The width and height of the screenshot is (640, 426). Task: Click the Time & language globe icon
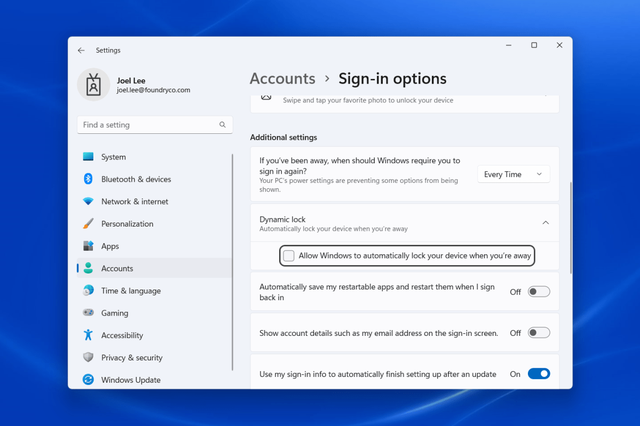(x=88, y=290)
